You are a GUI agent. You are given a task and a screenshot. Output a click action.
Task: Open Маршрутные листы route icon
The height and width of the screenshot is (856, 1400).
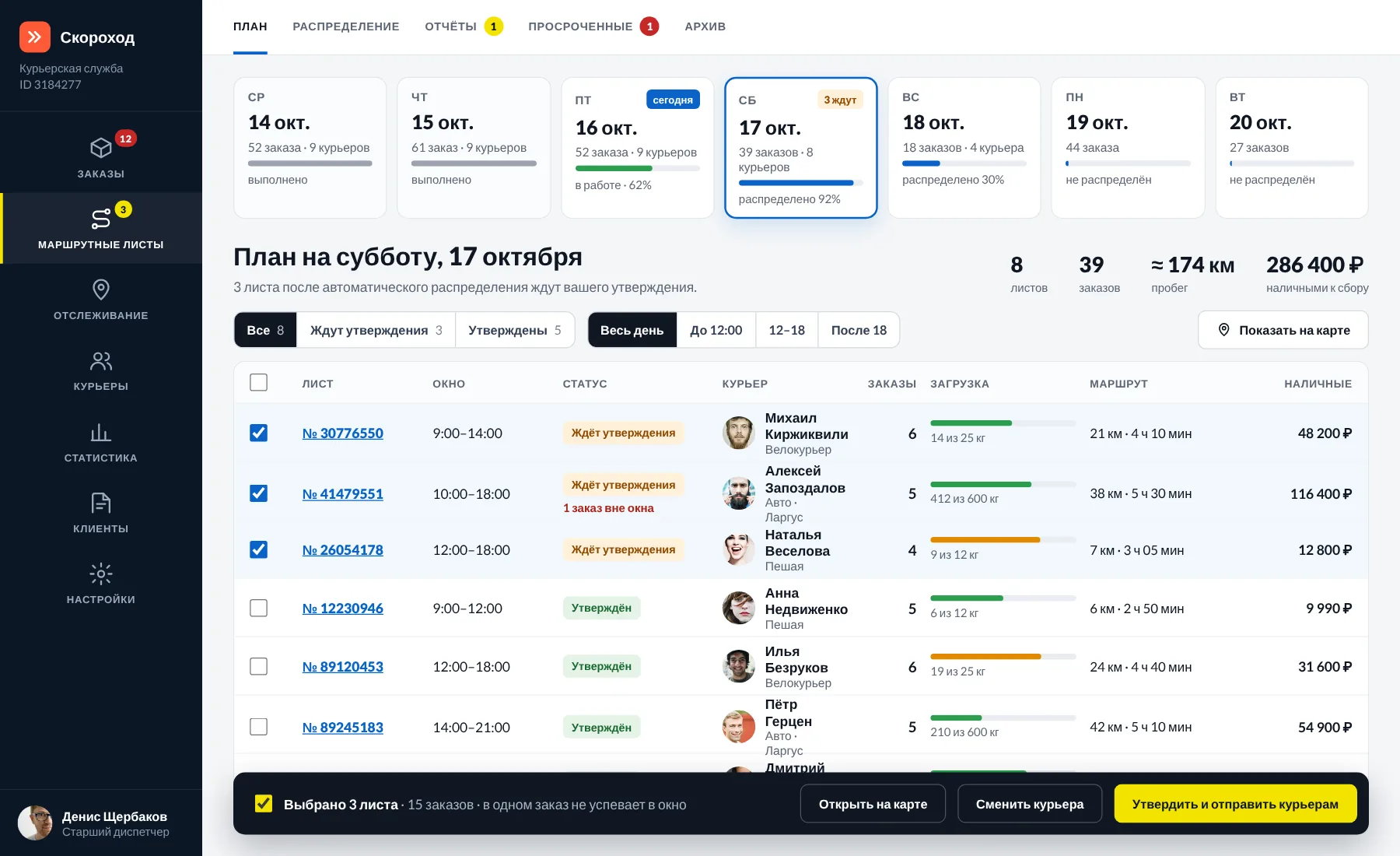[101, 219]
